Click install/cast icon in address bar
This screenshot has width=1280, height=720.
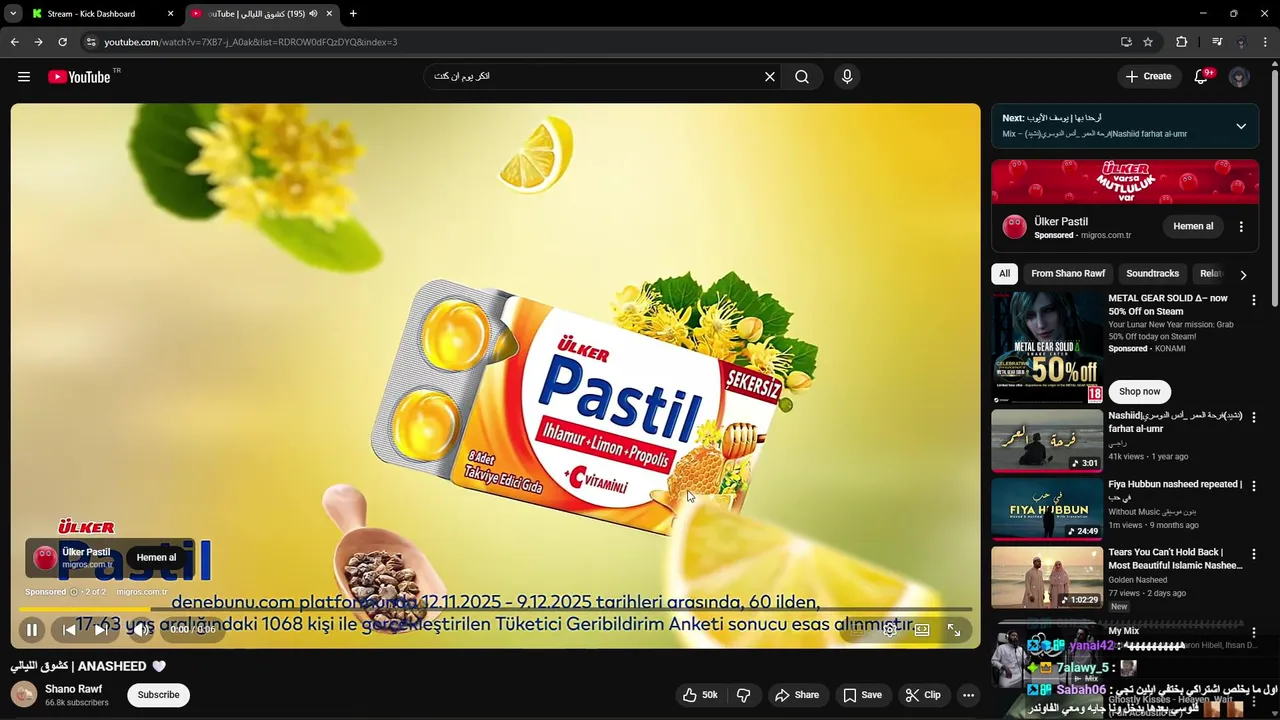tap(1126, 42)
